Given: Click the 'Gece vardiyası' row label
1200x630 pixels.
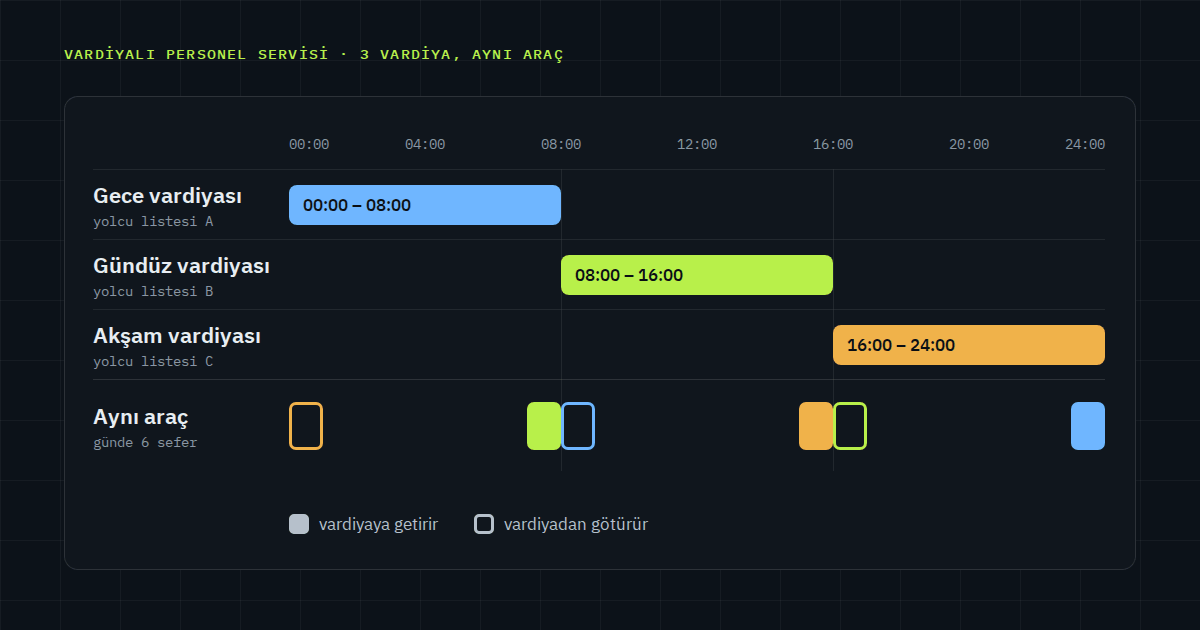Looking at the screenshot, I should click(167, 196).
